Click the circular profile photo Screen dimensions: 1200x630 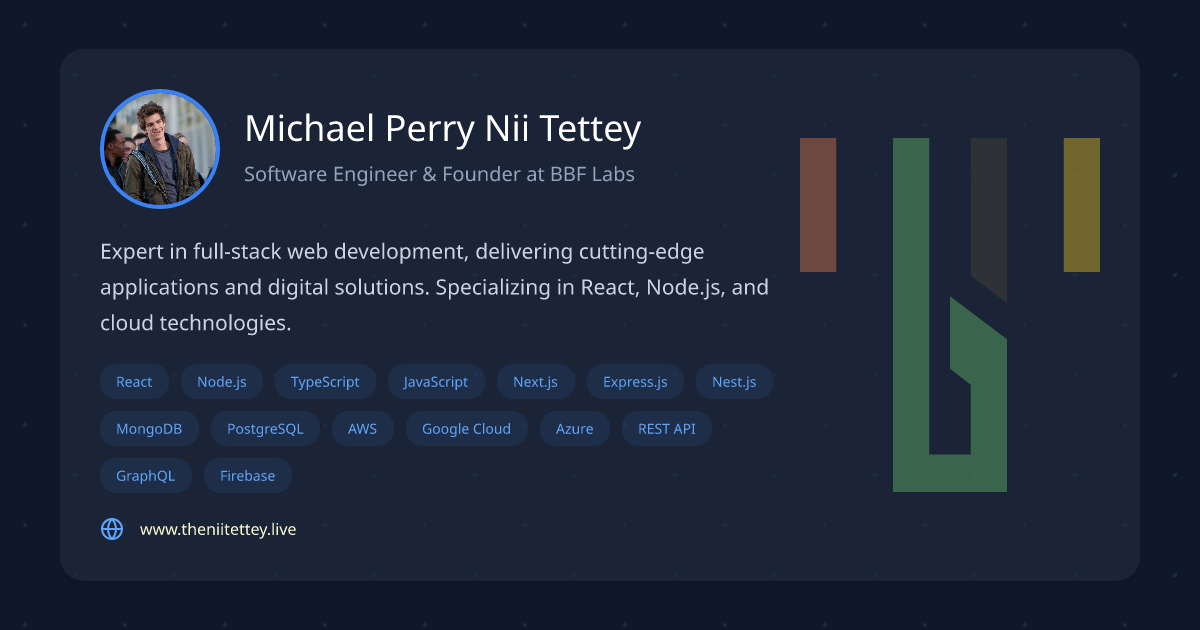[x=160, y=149]
